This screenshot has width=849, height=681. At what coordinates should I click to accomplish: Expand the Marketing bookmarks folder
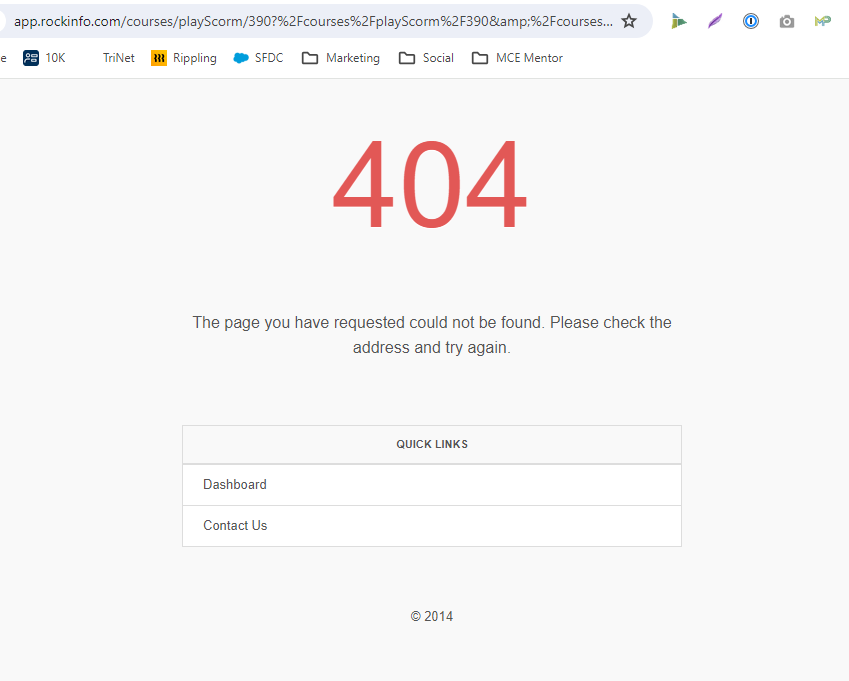341,58
